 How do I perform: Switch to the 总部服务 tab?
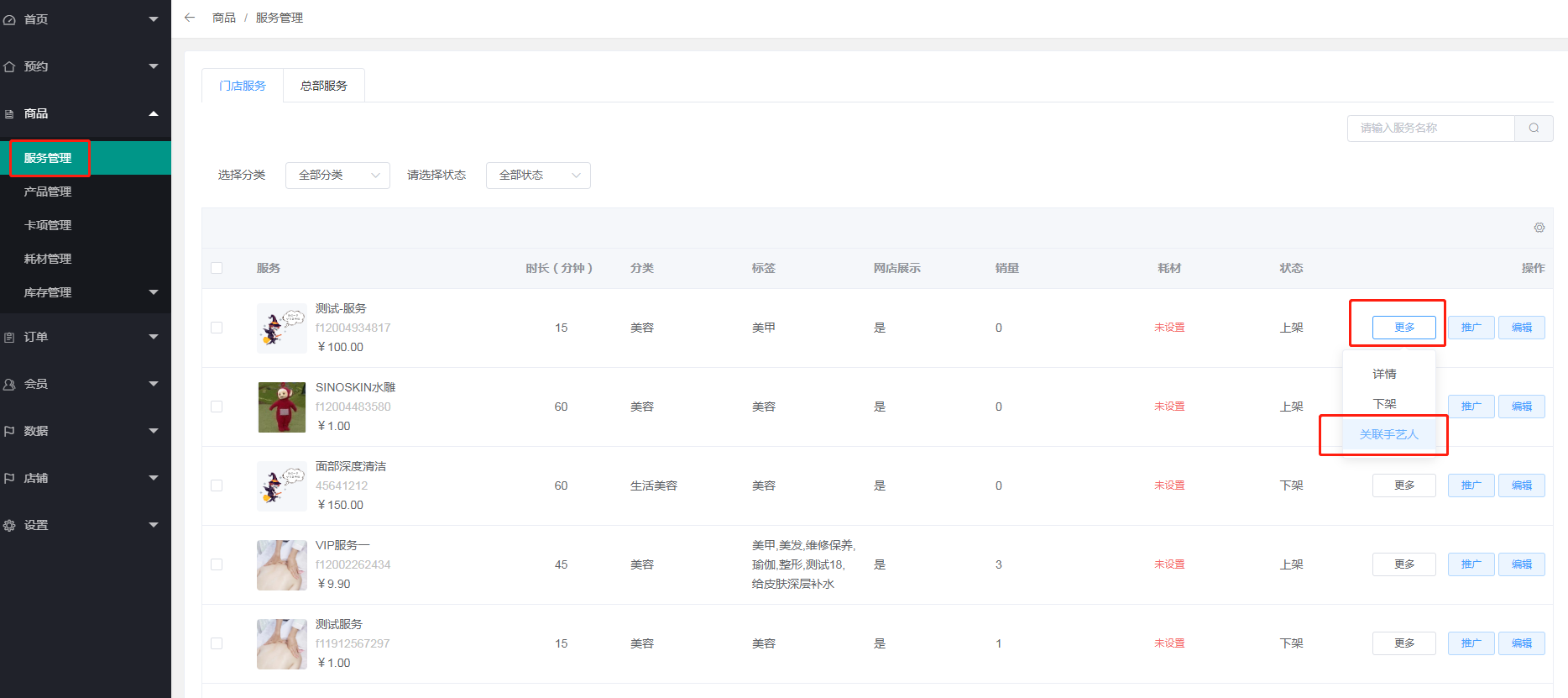click(x=324, y=86)
